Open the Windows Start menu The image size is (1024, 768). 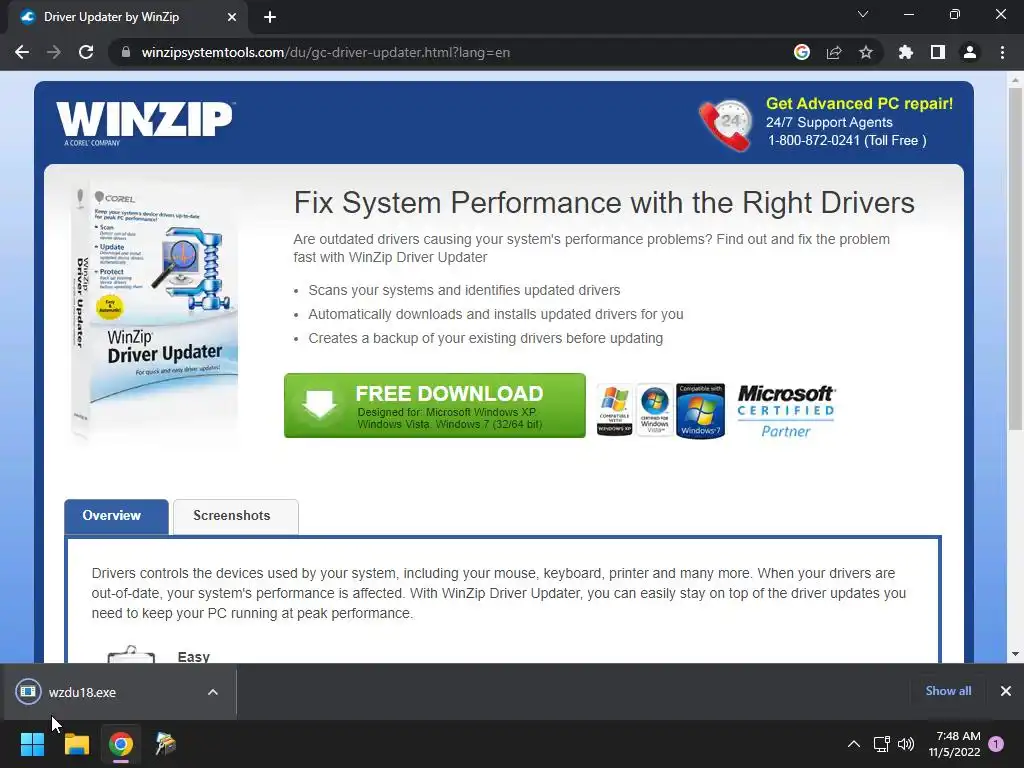(32, 744)
